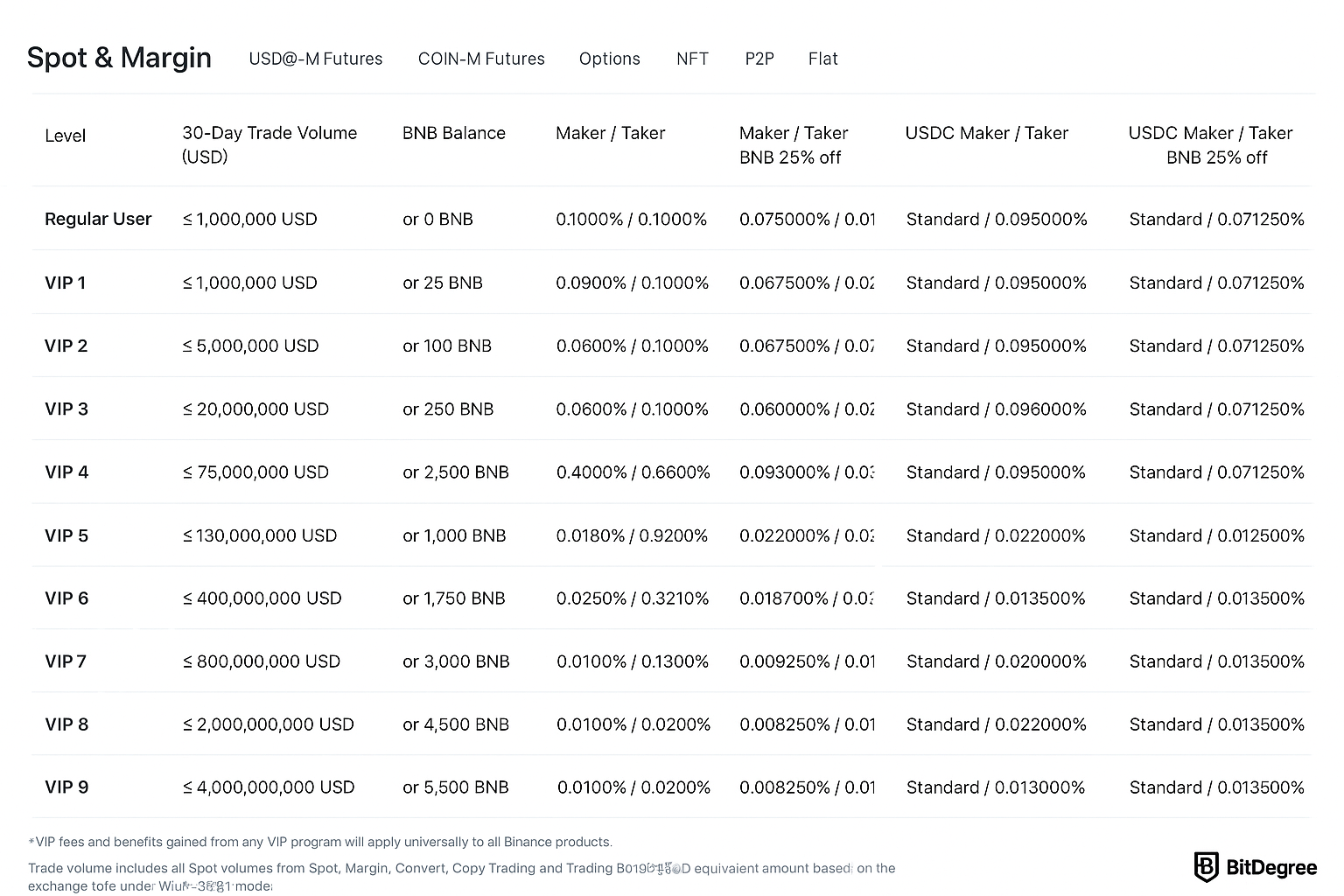The width and height of the screenshot is (1344, 896).
Task: Click the 4,000,000,000 USD trade volume cell
Action: [269, 787]
